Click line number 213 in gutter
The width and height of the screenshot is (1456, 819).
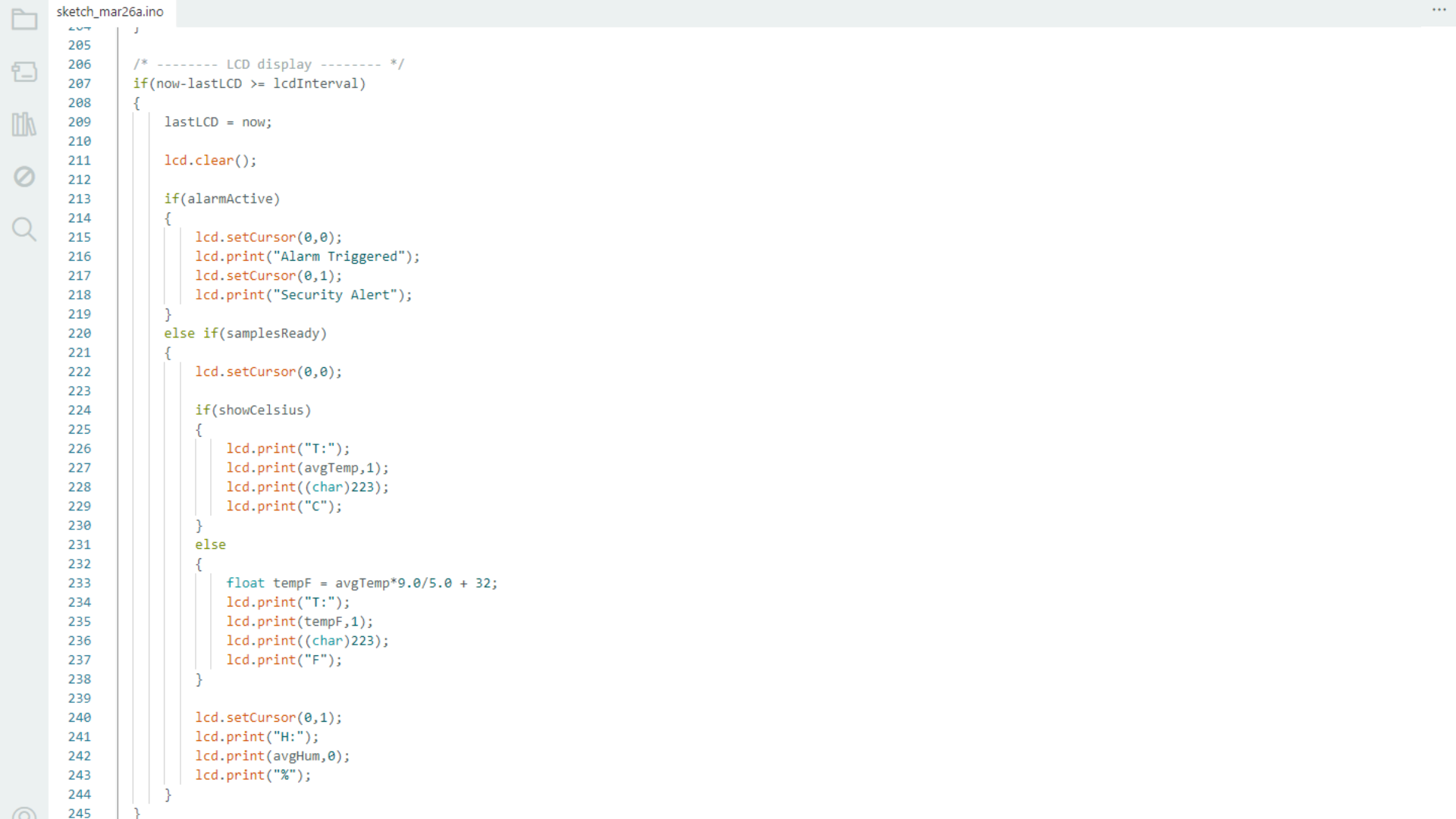tap(80, 199)
